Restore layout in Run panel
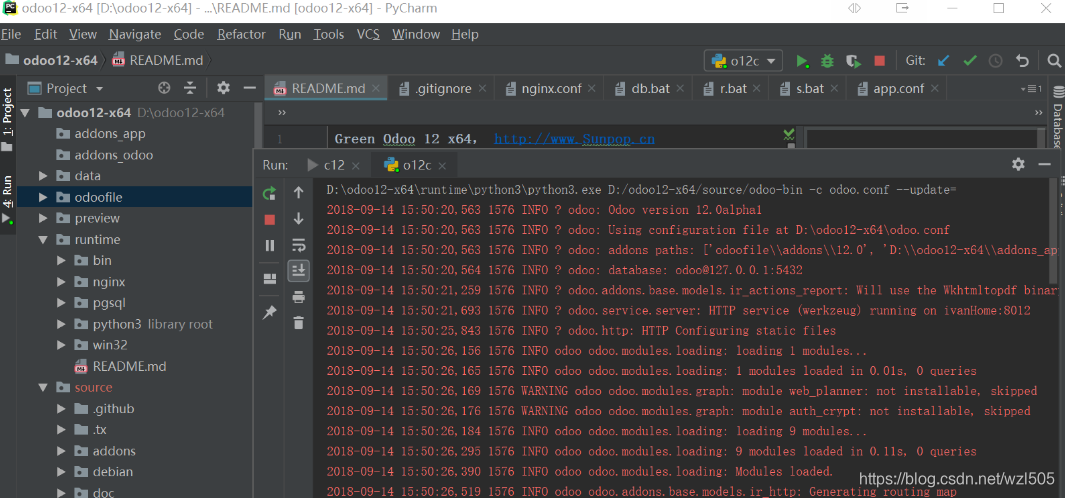Screen dimensions: 1065x498 tap(270, 279)
